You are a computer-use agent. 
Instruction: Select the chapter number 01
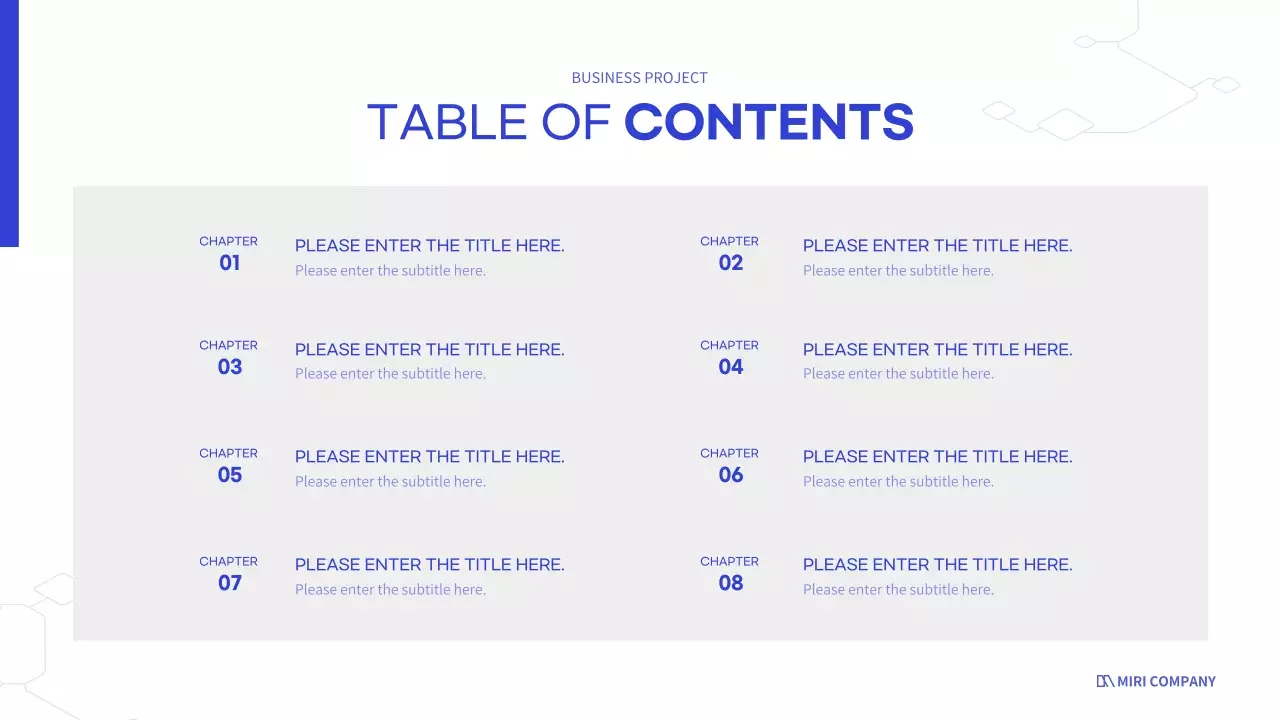[x=229, y=263]
